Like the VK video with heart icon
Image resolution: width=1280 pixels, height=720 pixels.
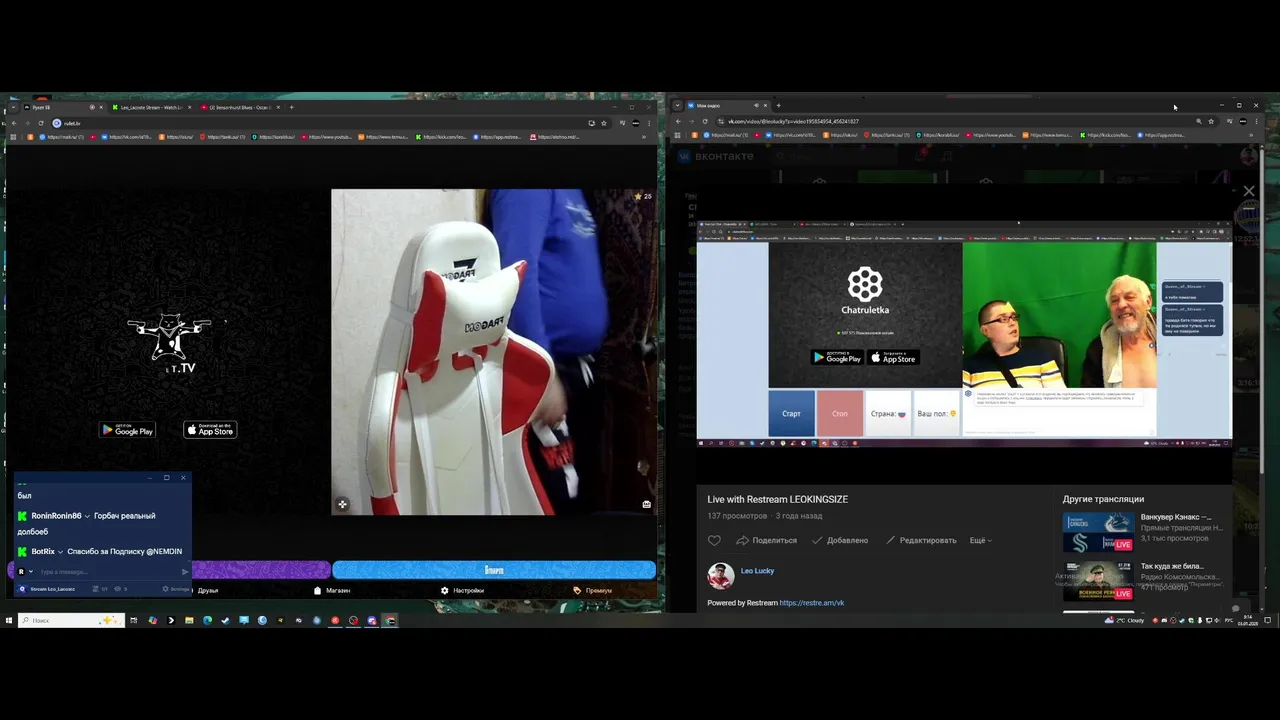[714, 540]
